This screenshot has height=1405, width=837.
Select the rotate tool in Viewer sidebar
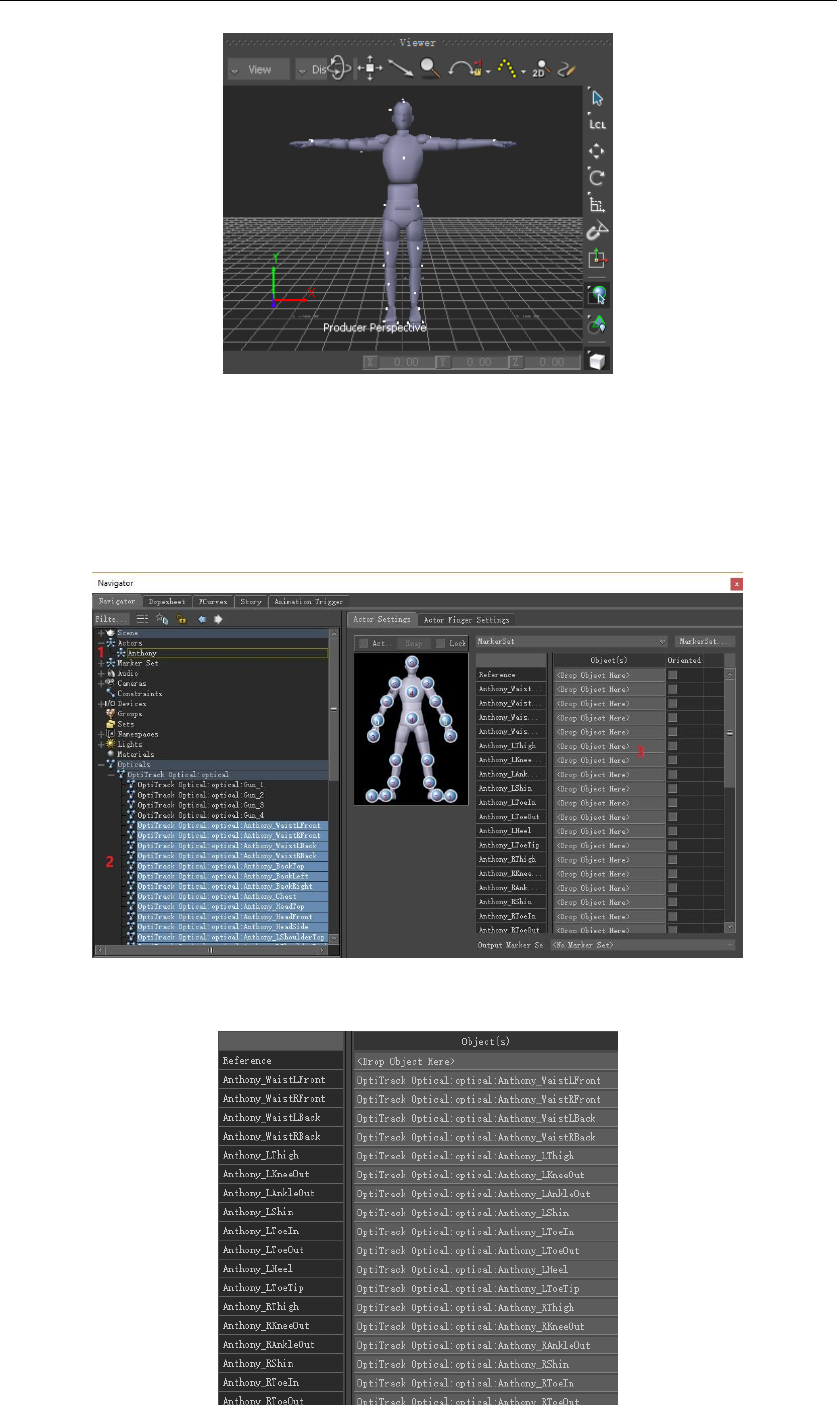(x=597, y=178)
